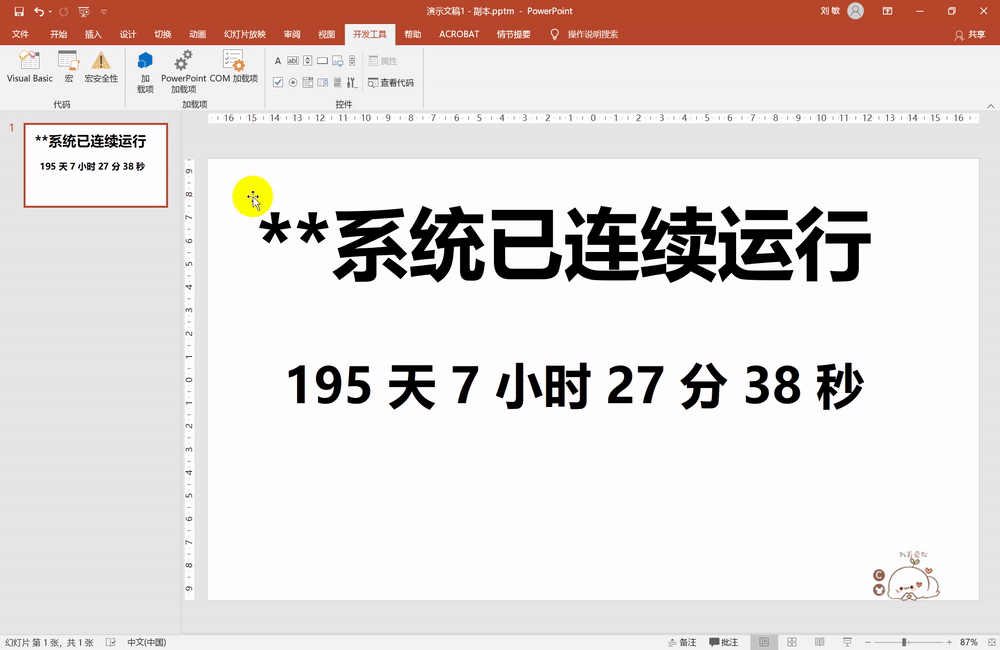Open Customize Quick Access Toolbar dropdown
1000x650 pixels.
104,11
